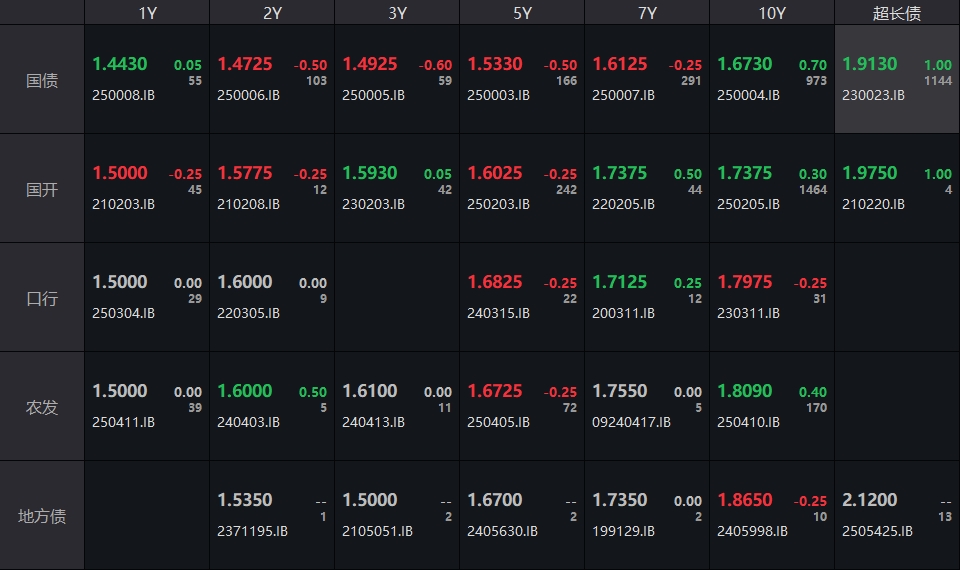Select the 5Y maturity column header
Screen dimensions: 960x570
522,13
